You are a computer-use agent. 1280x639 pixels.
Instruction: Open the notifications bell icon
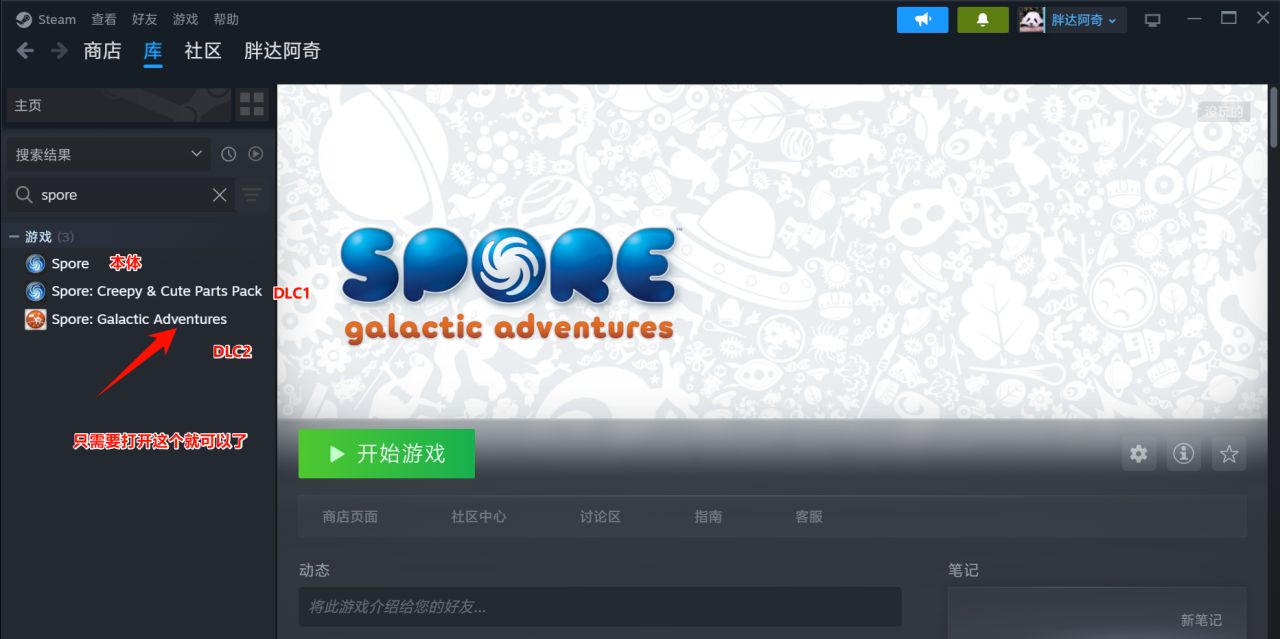tap(982, 20)
